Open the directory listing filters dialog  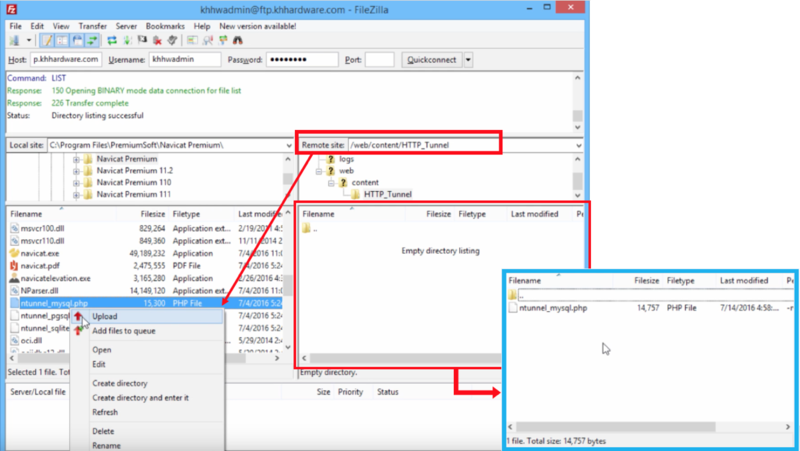[x=192, y=40]
